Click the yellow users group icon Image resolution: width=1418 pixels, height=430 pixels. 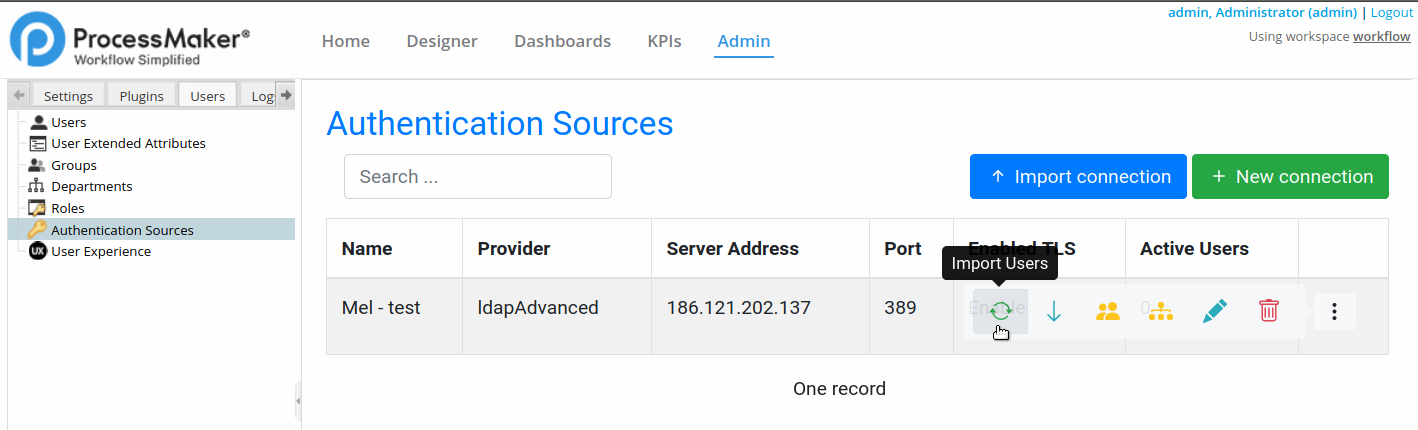coord(1107,311)
